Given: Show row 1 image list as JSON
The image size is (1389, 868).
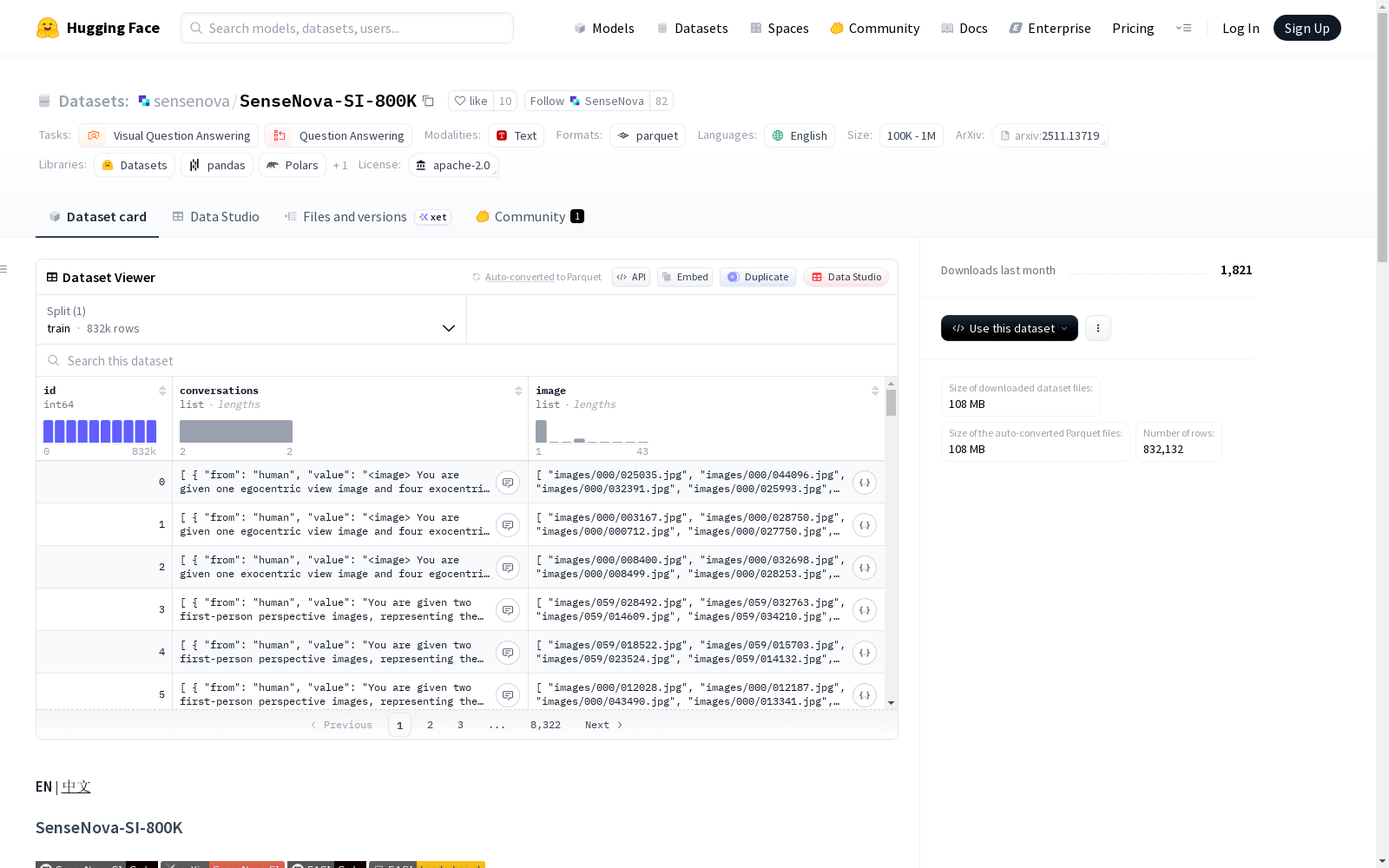Looking at the screenshot, I should click(x=865, y=525).
